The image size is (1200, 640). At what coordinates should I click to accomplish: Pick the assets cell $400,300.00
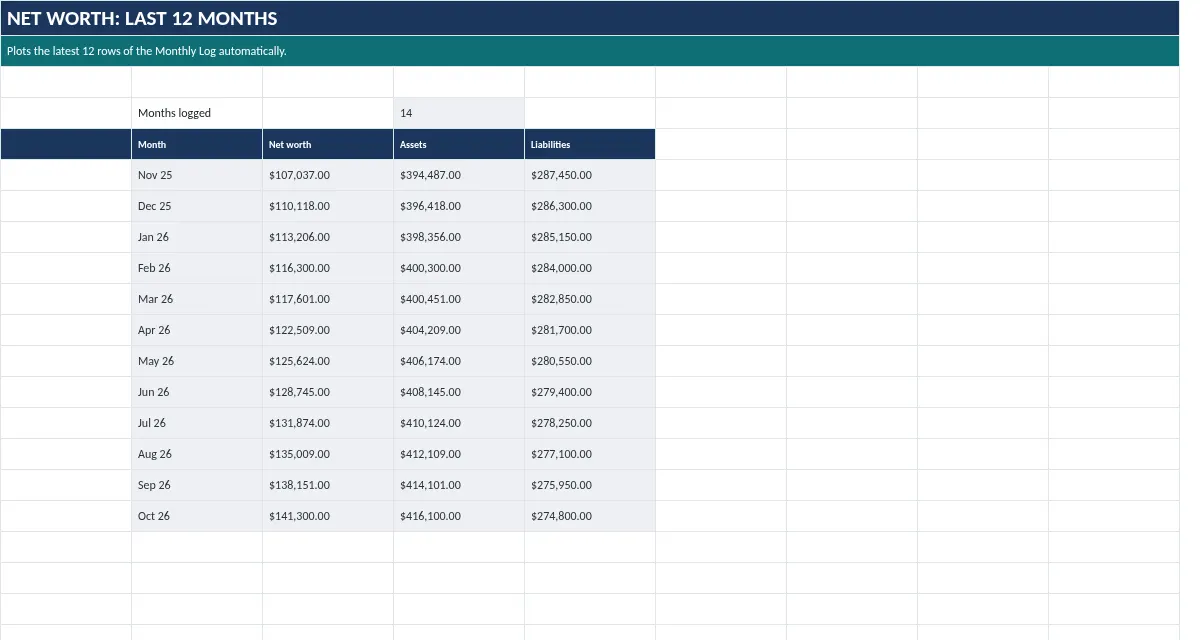459,268
